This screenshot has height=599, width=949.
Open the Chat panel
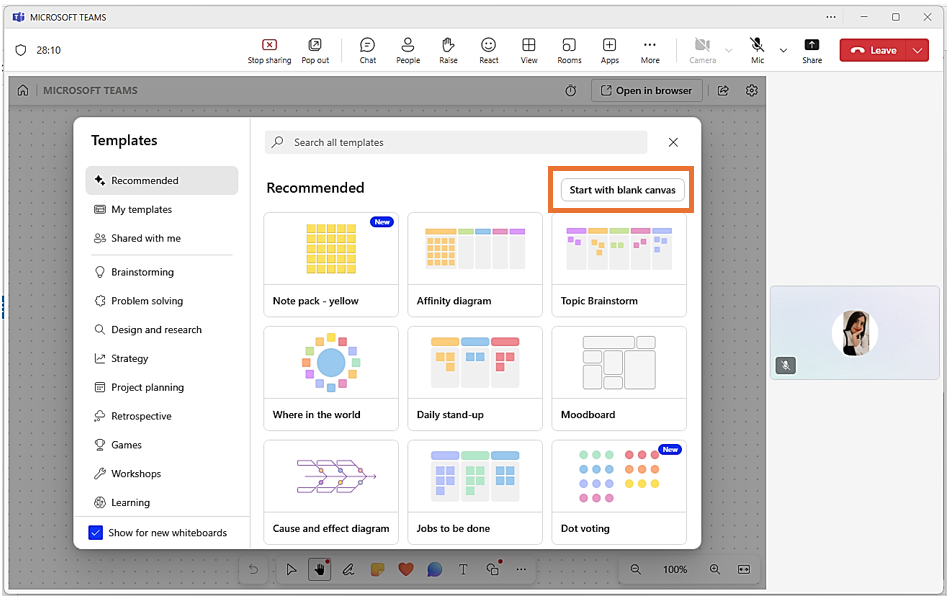click(x=367, y=50)
